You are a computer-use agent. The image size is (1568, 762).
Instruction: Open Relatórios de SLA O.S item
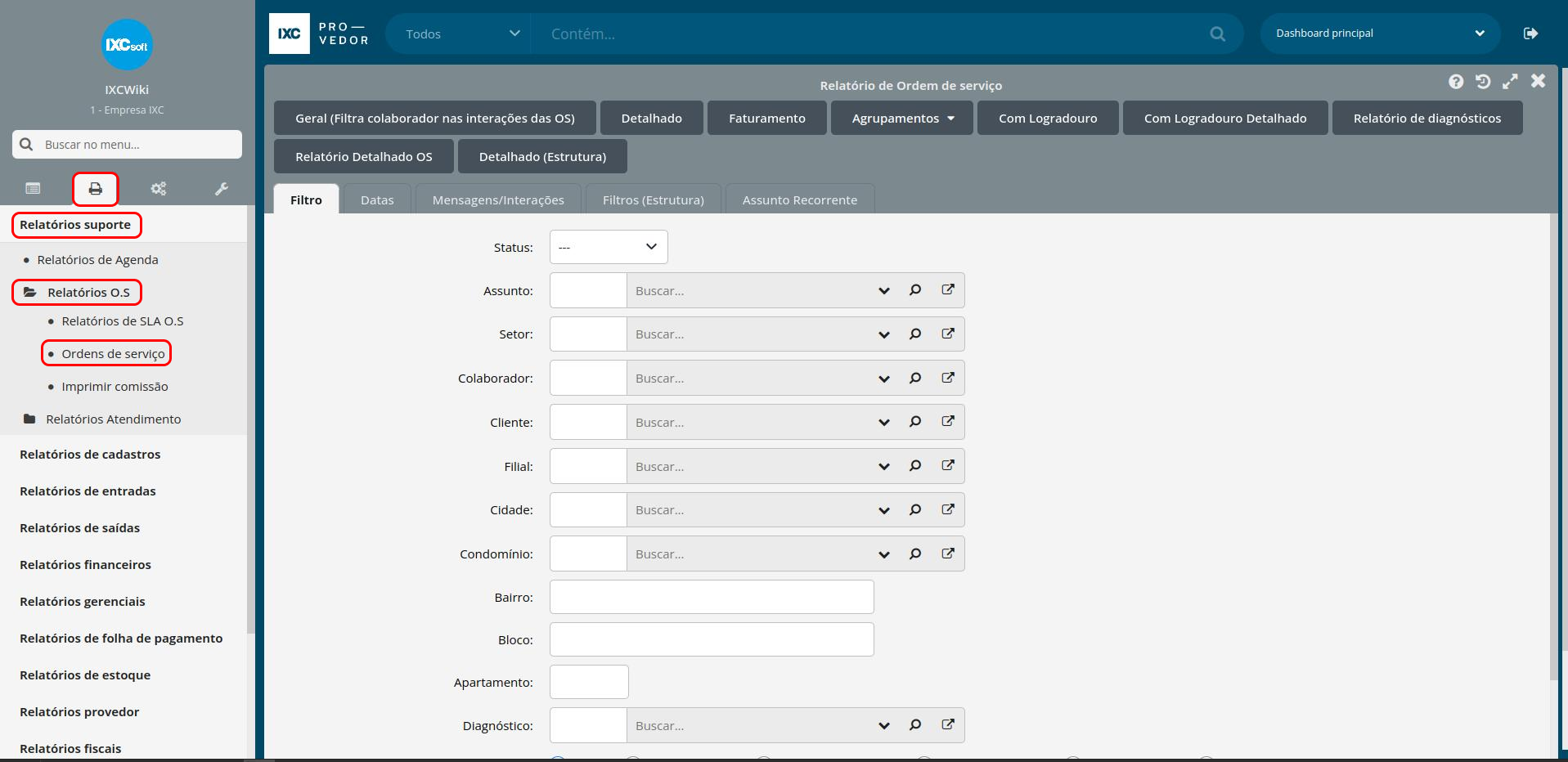[x=123, y=320]
